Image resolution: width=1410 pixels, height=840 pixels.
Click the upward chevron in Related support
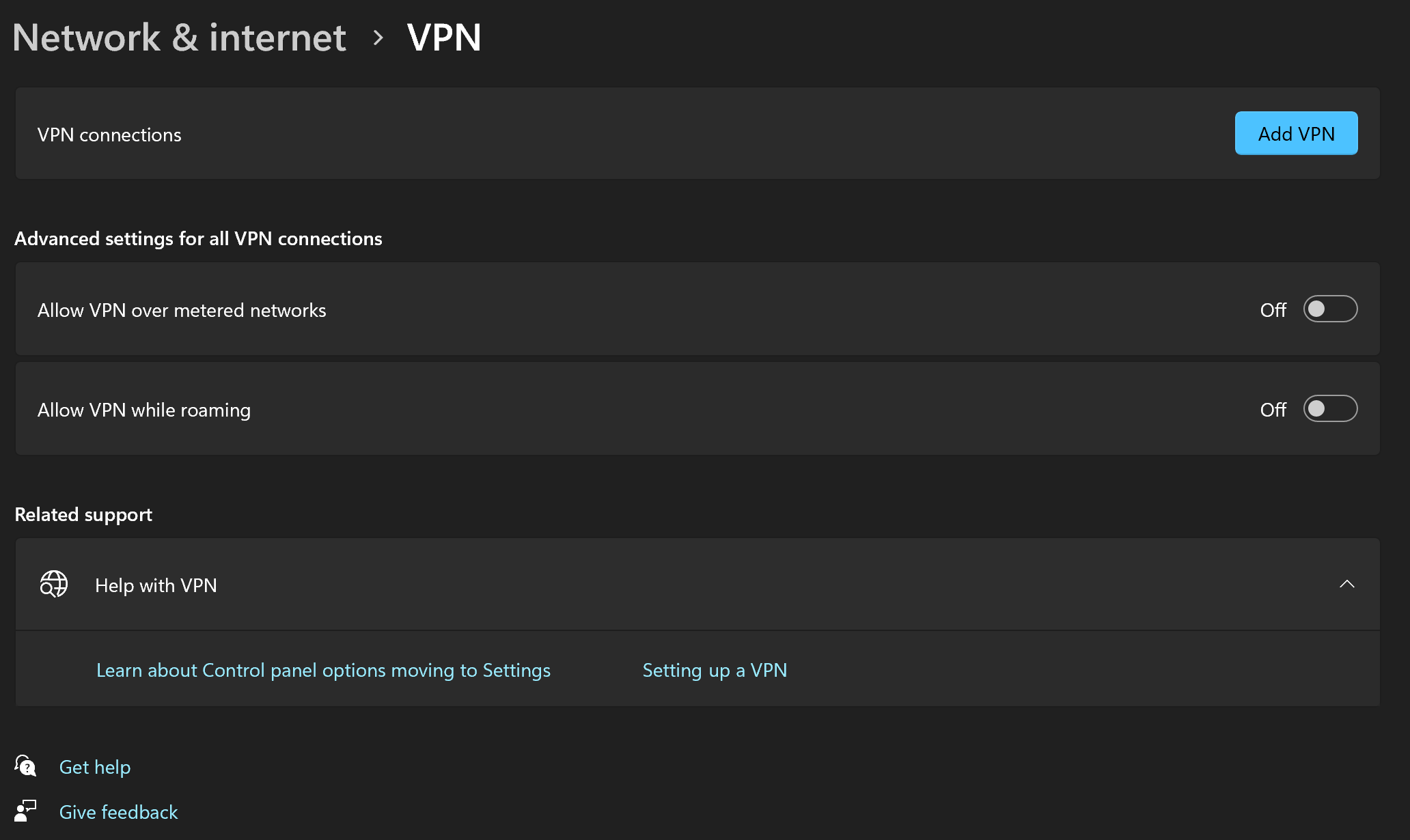pos(1348,585)
